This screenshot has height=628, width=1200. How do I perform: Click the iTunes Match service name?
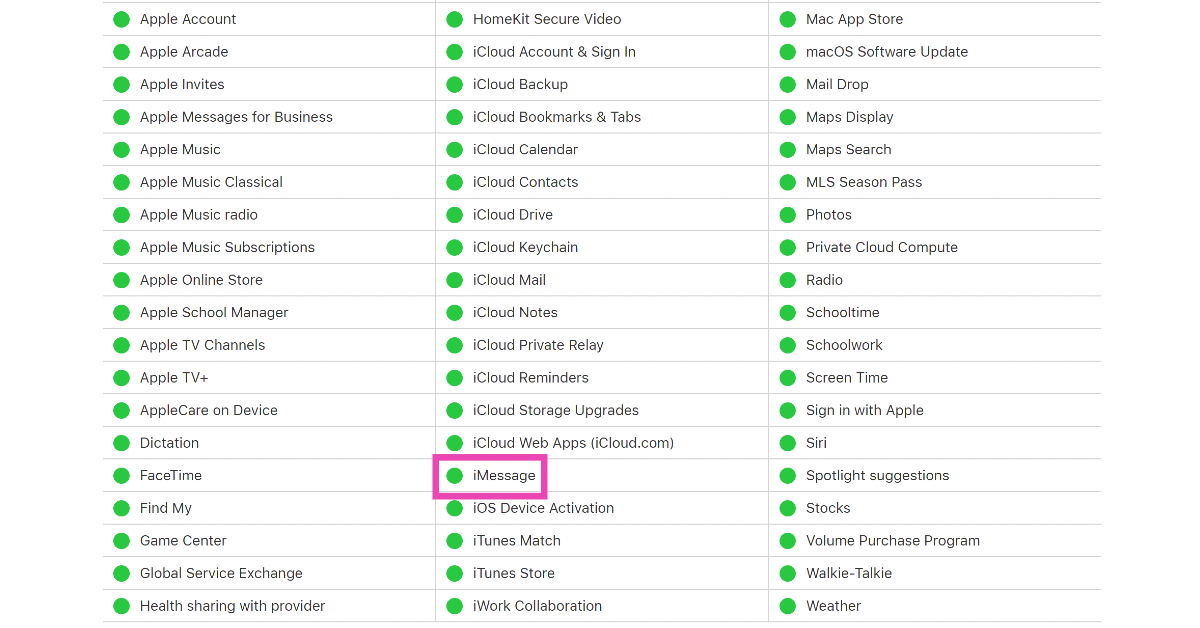pos(517,541)
